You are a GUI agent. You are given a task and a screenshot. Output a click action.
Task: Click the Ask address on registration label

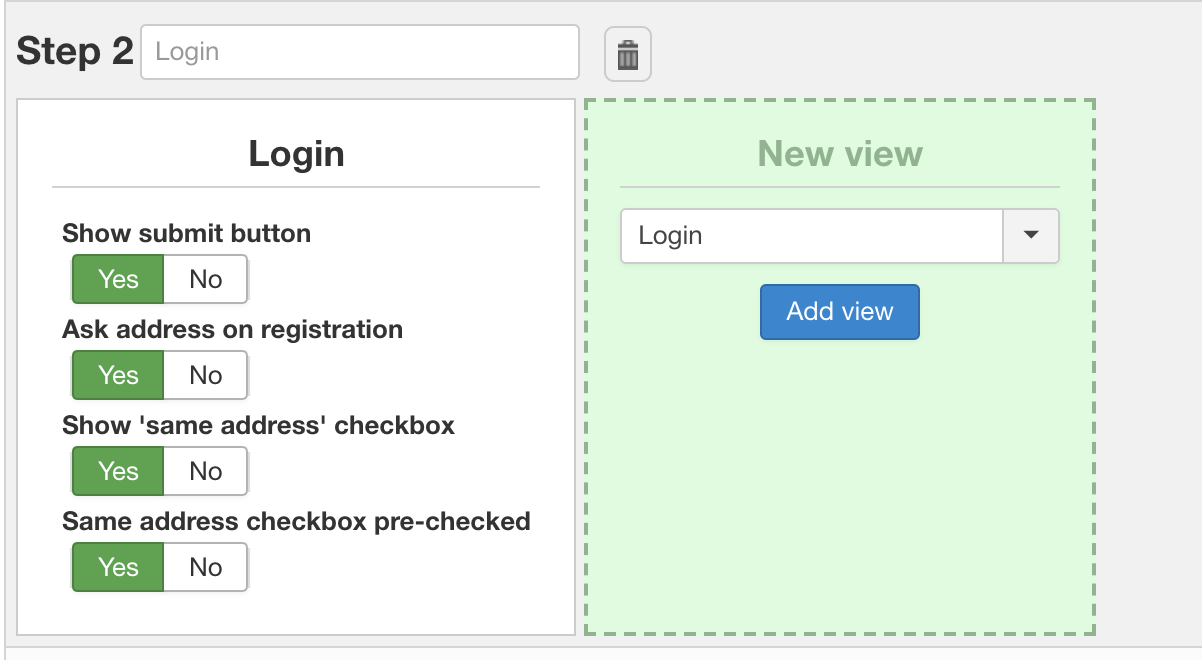(x=232, y=330)
